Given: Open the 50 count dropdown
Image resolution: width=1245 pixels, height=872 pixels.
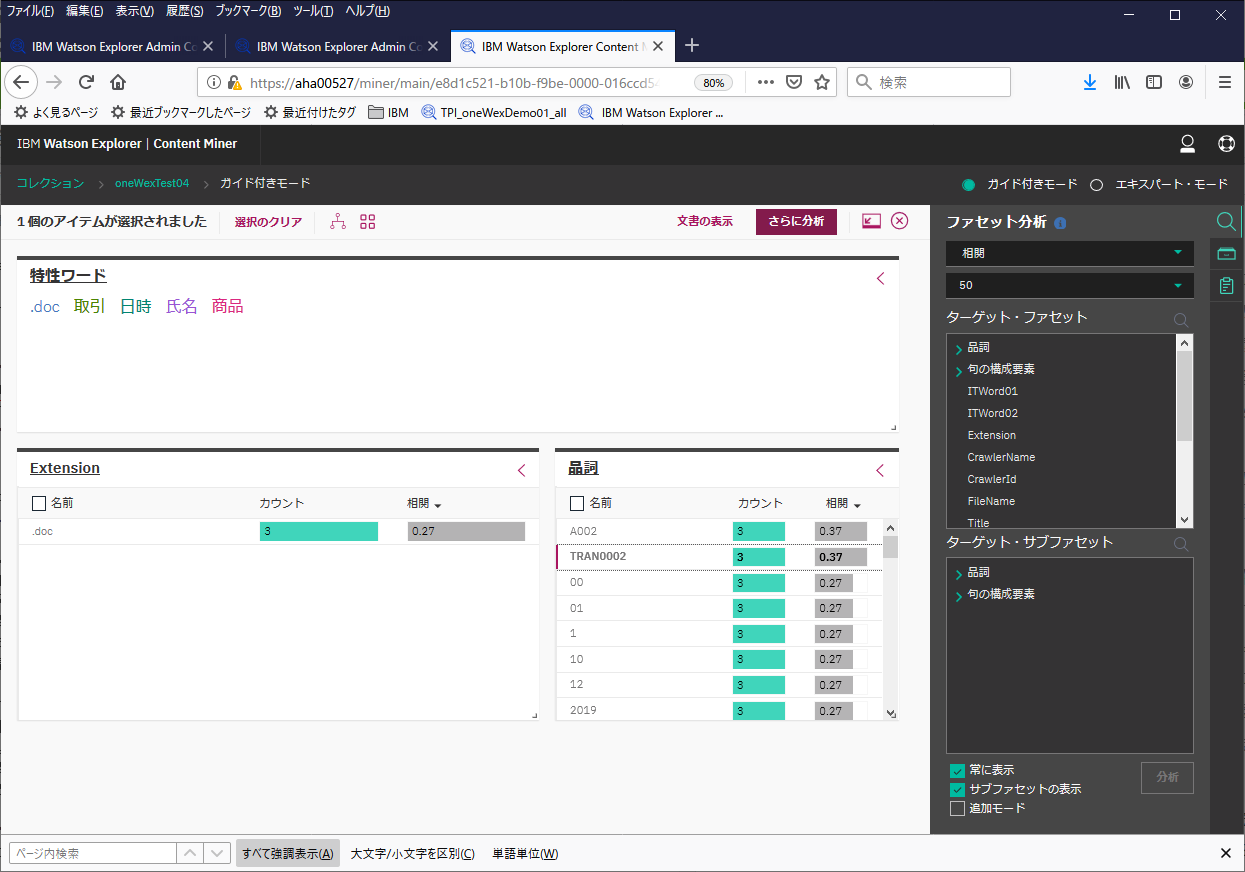Looking at the screenshot, I should coord(1070,285).
